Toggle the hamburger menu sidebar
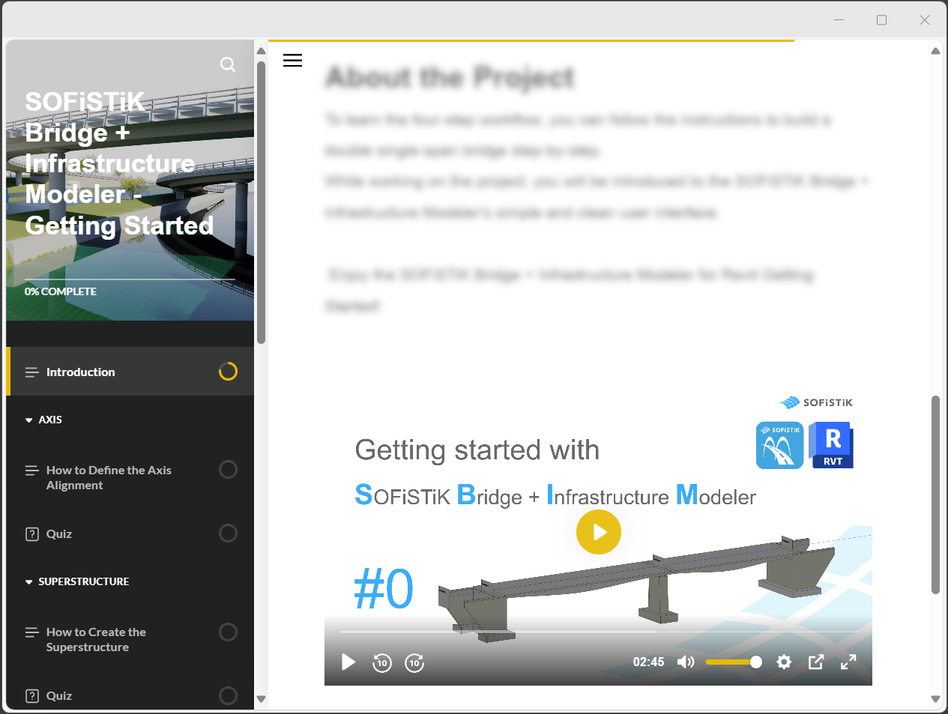Image resolution: width=948 pixels, height=714 pixels. click(293, 60)
